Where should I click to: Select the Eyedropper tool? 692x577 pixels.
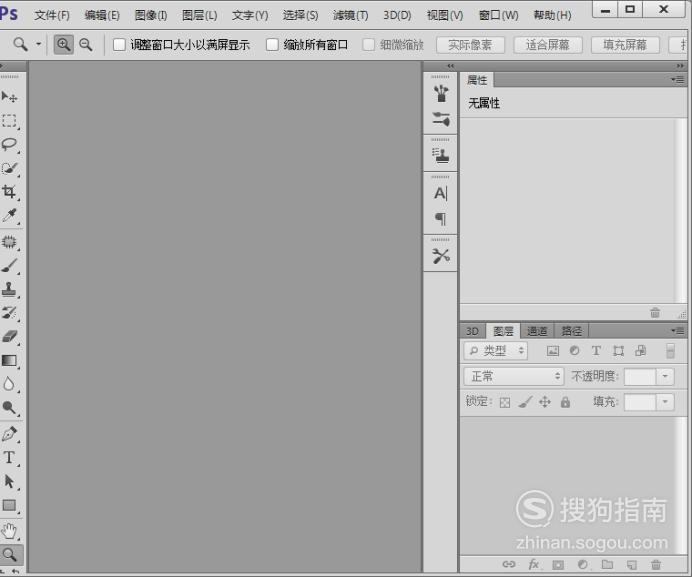[9, 215]
